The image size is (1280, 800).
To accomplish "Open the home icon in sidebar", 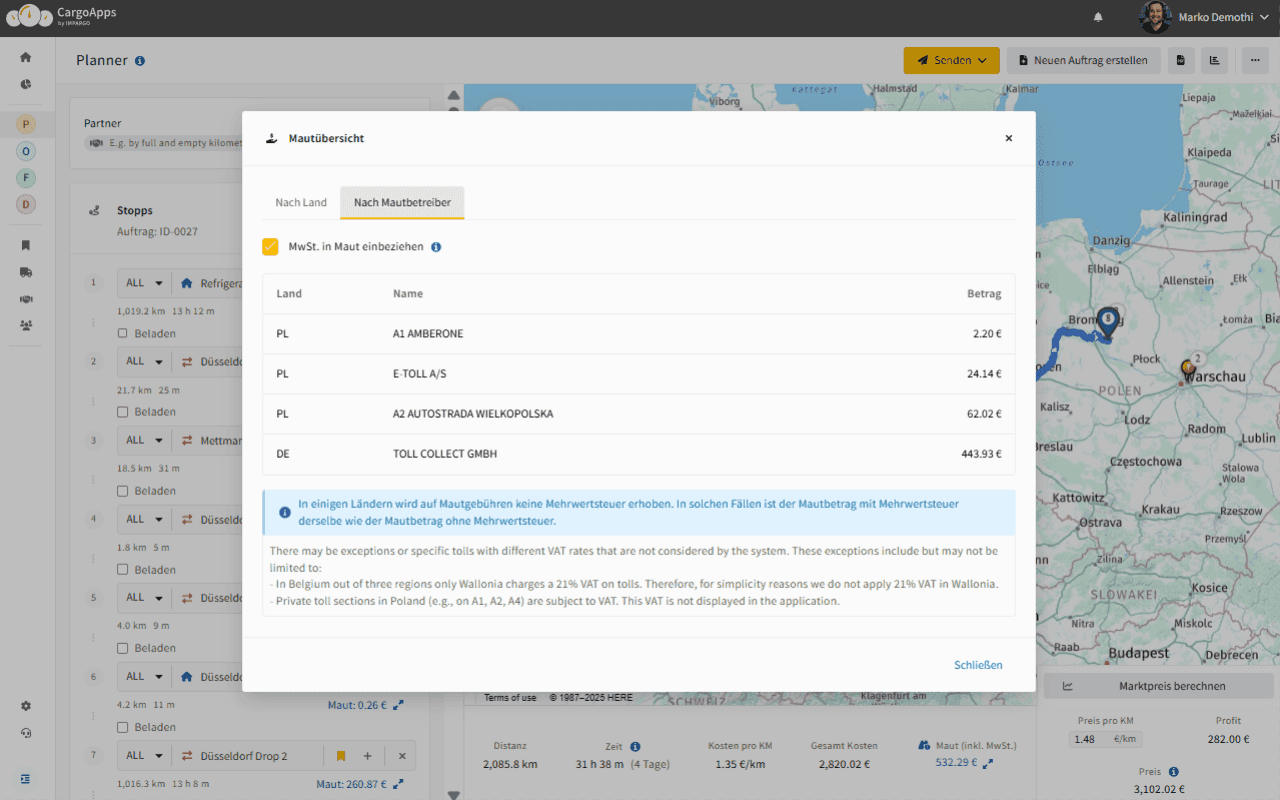I will (26, 58).
